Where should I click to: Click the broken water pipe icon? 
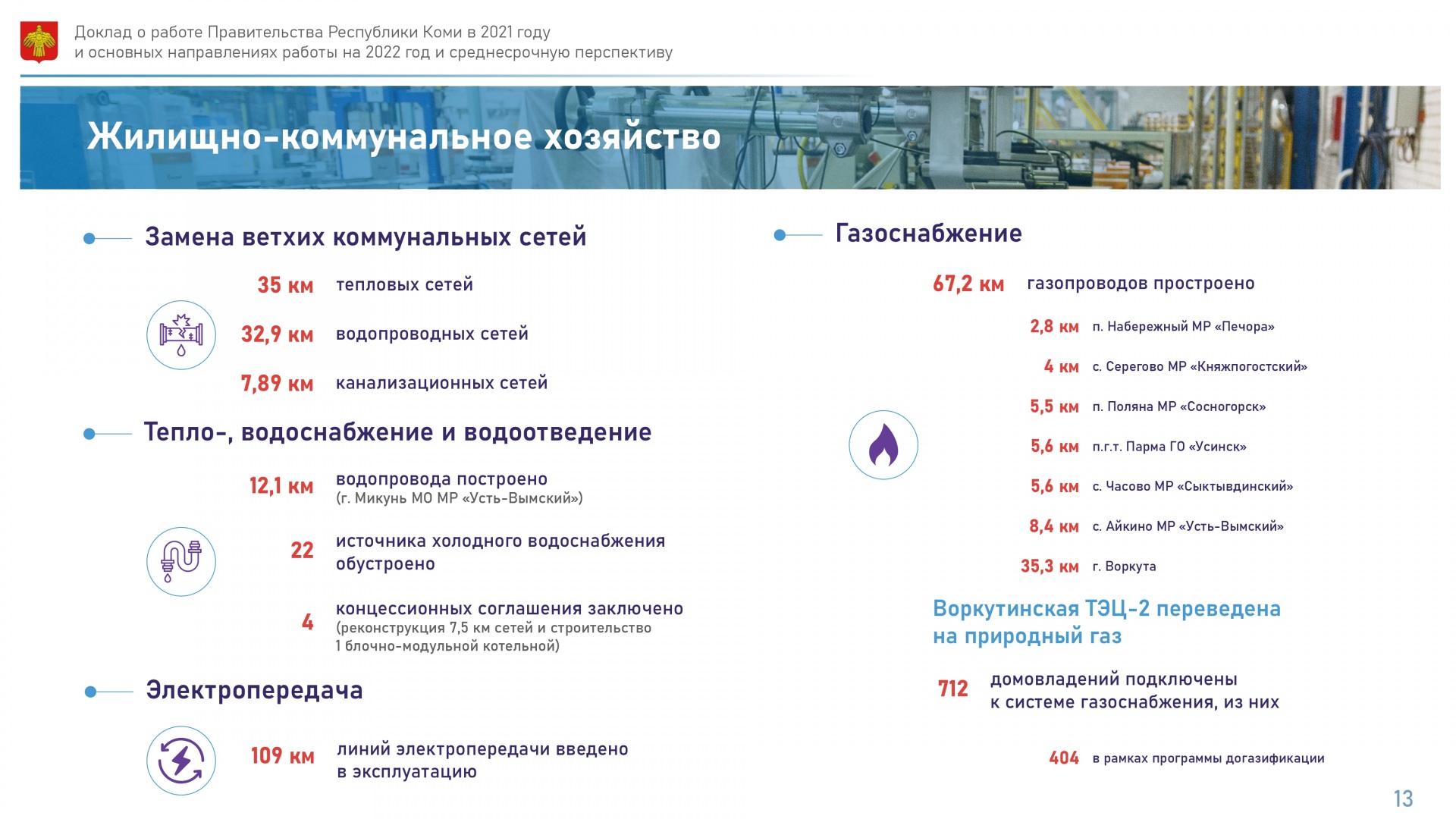point(181,335)
